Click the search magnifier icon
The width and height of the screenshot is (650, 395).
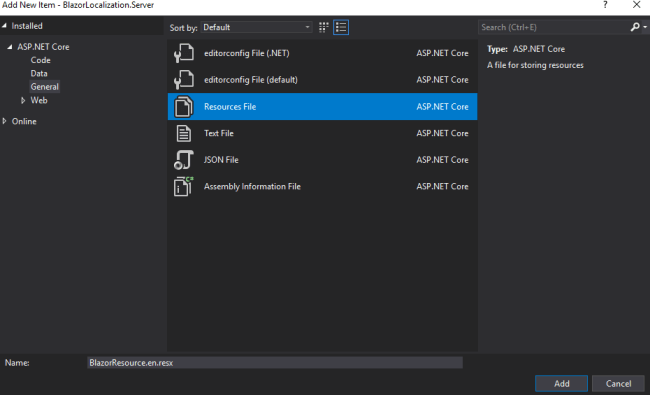tap(635, 27)
